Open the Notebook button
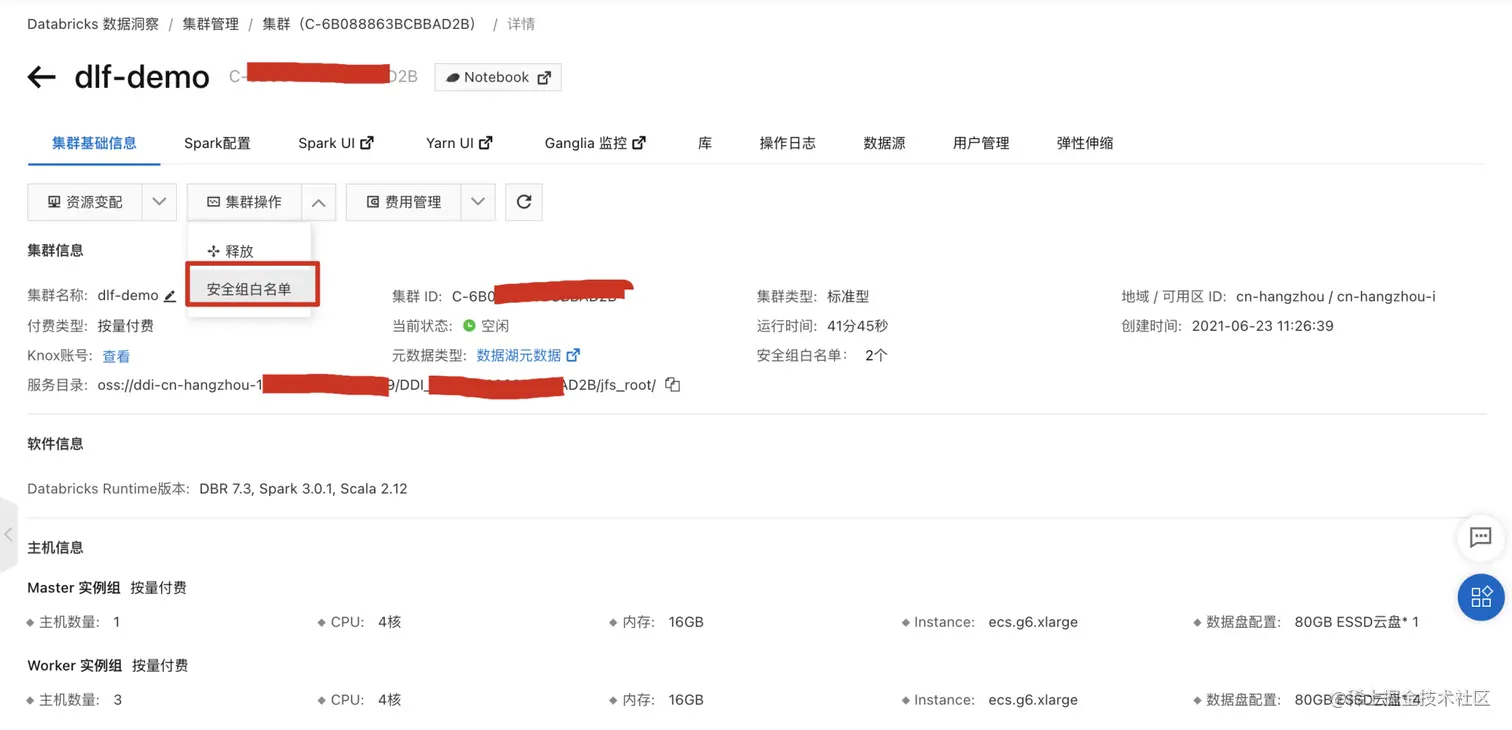 pos(498,77)
